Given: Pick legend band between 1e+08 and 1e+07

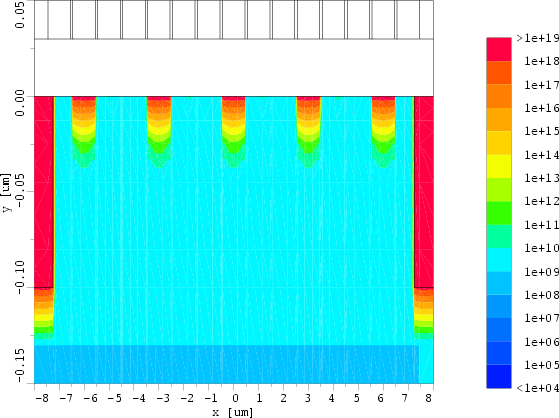Looking at the screenshot, I should (x=499, y=306).
